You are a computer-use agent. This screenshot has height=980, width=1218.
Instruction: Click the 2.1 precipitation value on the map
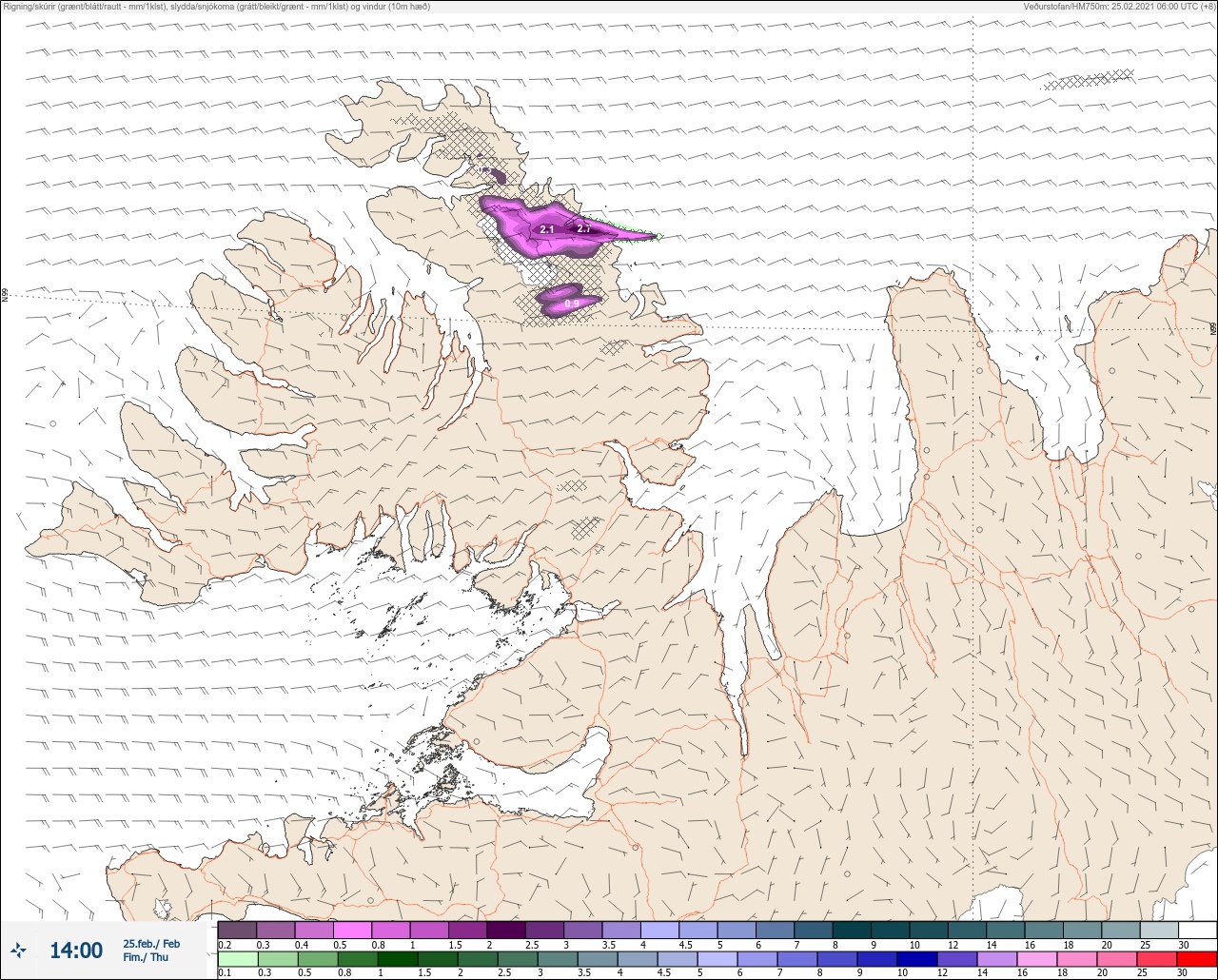(547, 229)
